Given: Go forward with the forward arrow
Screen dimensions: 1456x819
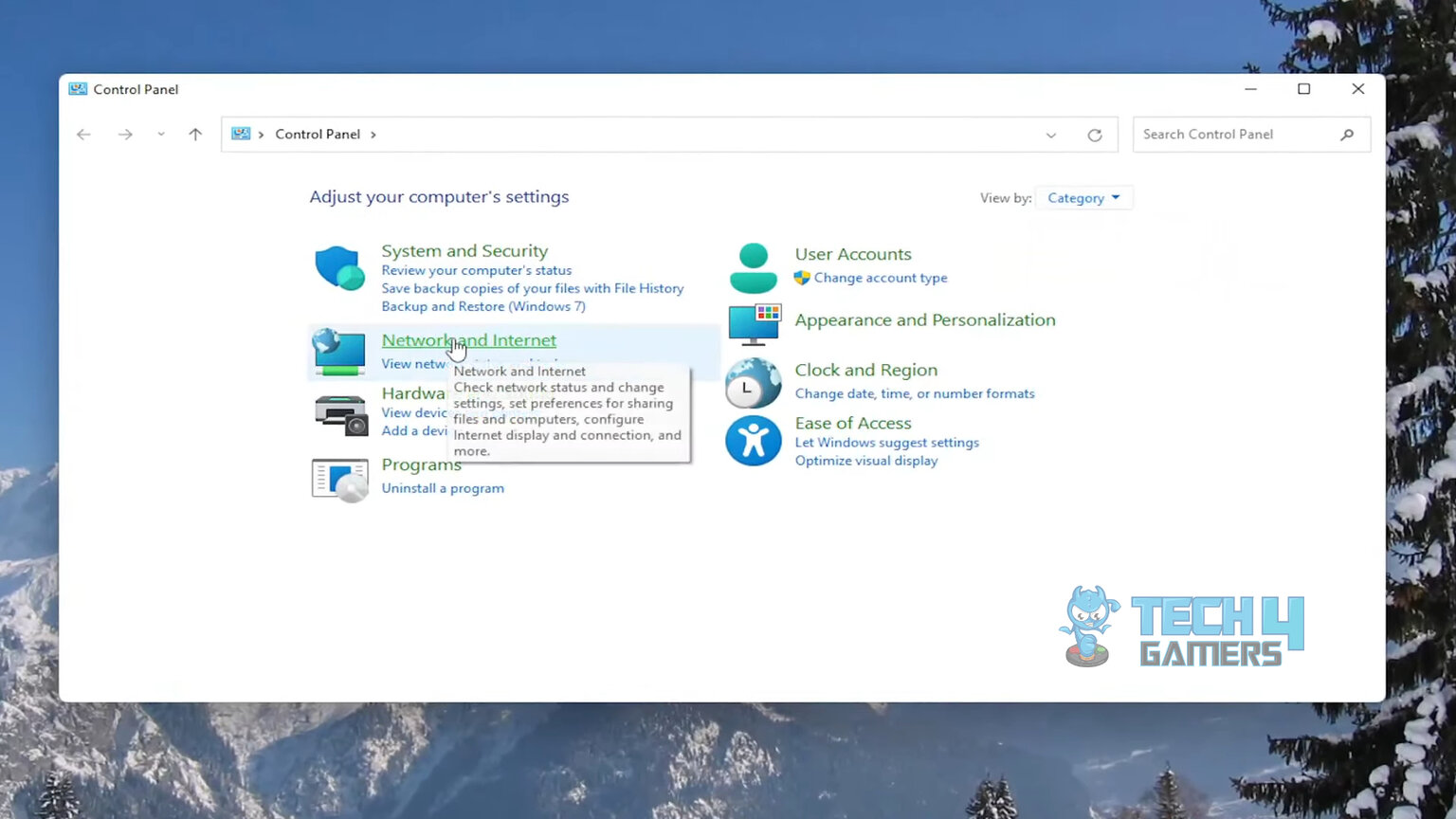Looking at the screenshot, I should coord(125,135).
